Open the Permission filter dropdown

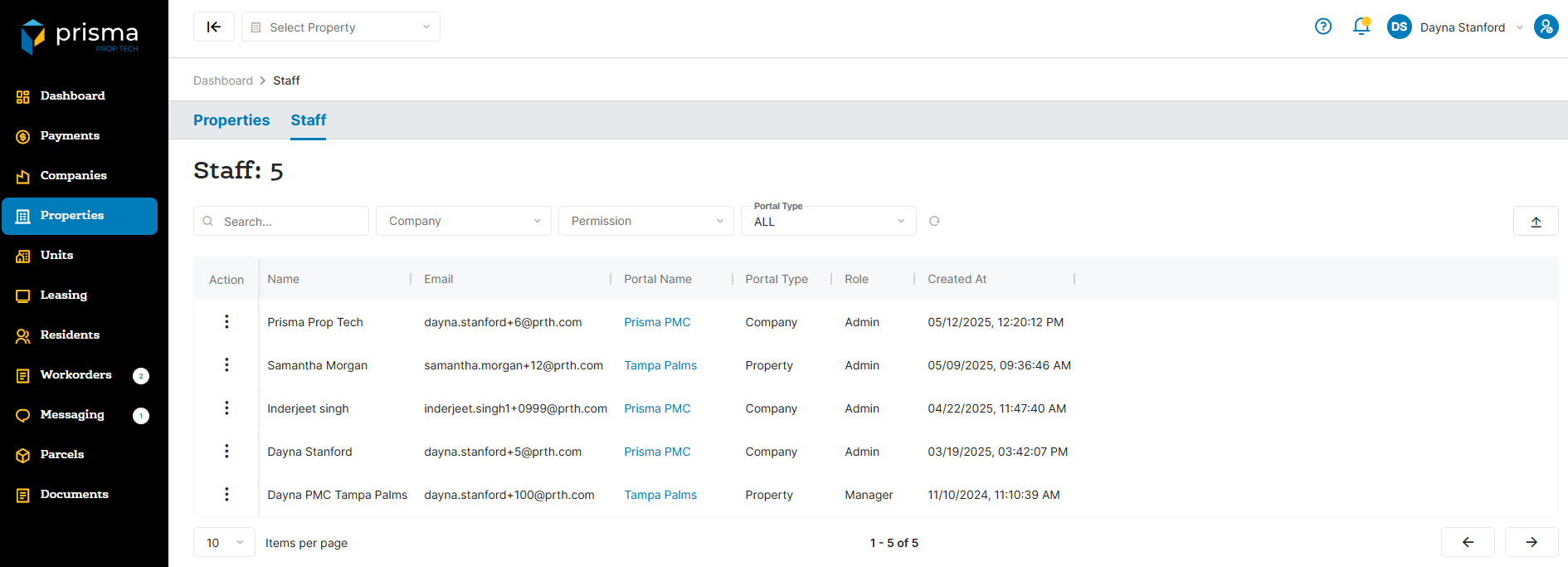tap(645, 221)
